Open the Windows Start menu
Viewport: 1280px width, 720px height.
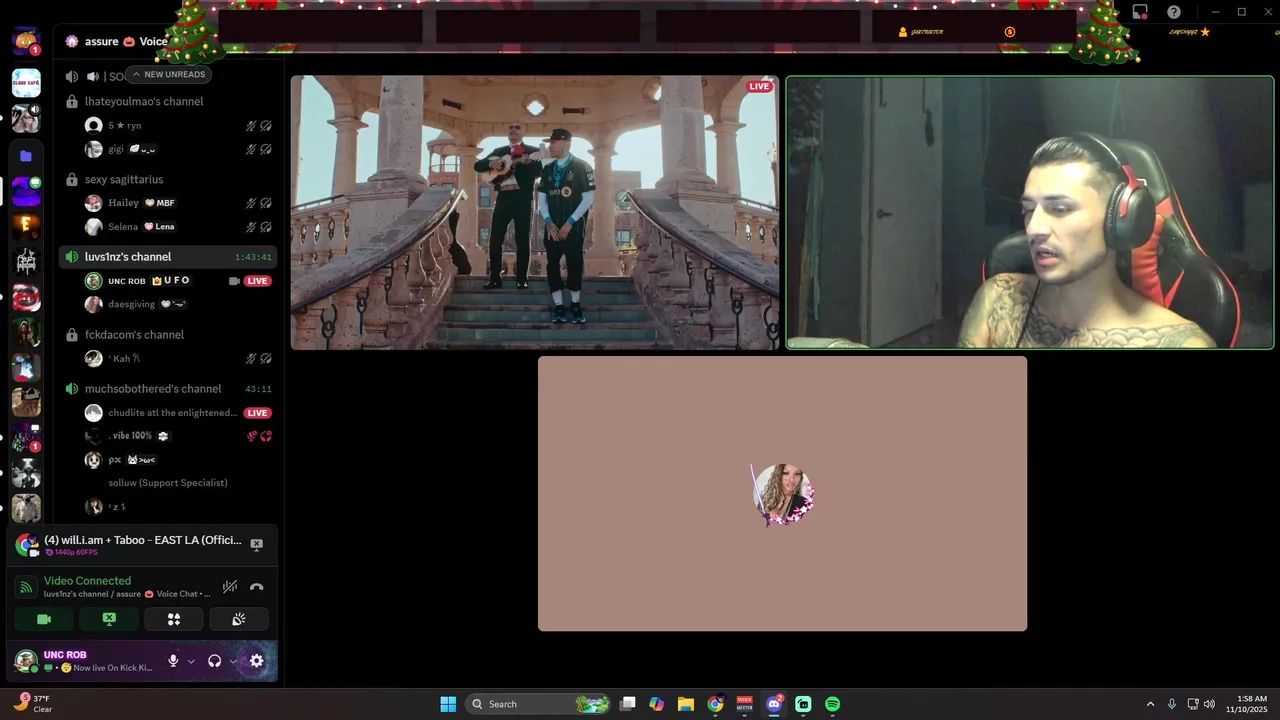(x=448, y=704)
